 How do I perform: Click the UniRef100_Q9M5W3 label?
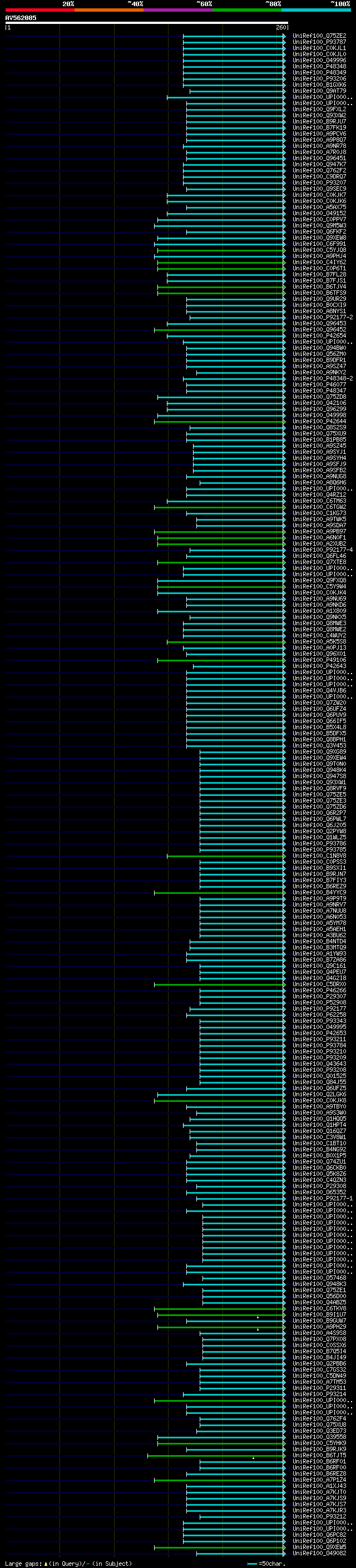click(x=319, y=225)
